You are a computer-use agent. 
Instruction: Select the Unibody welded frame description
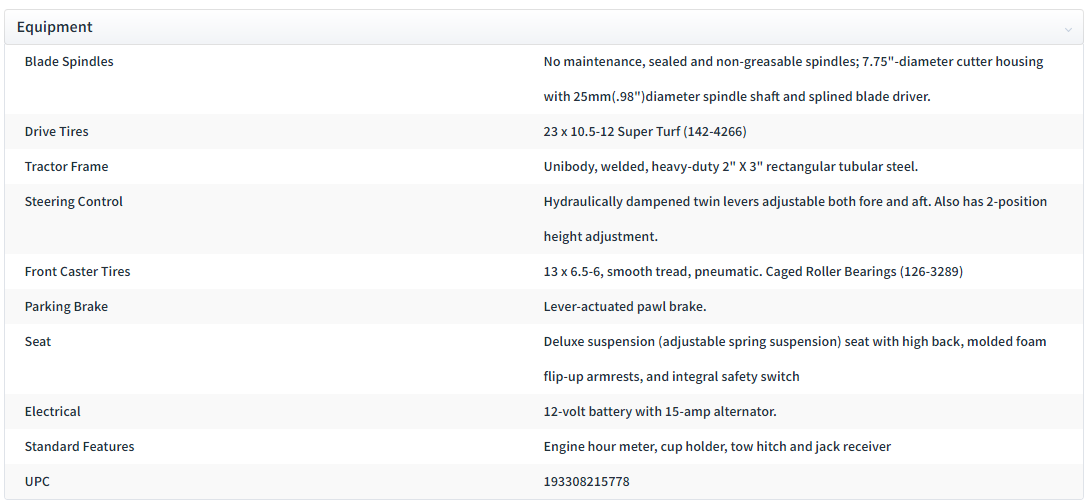[x=731, y=167]
